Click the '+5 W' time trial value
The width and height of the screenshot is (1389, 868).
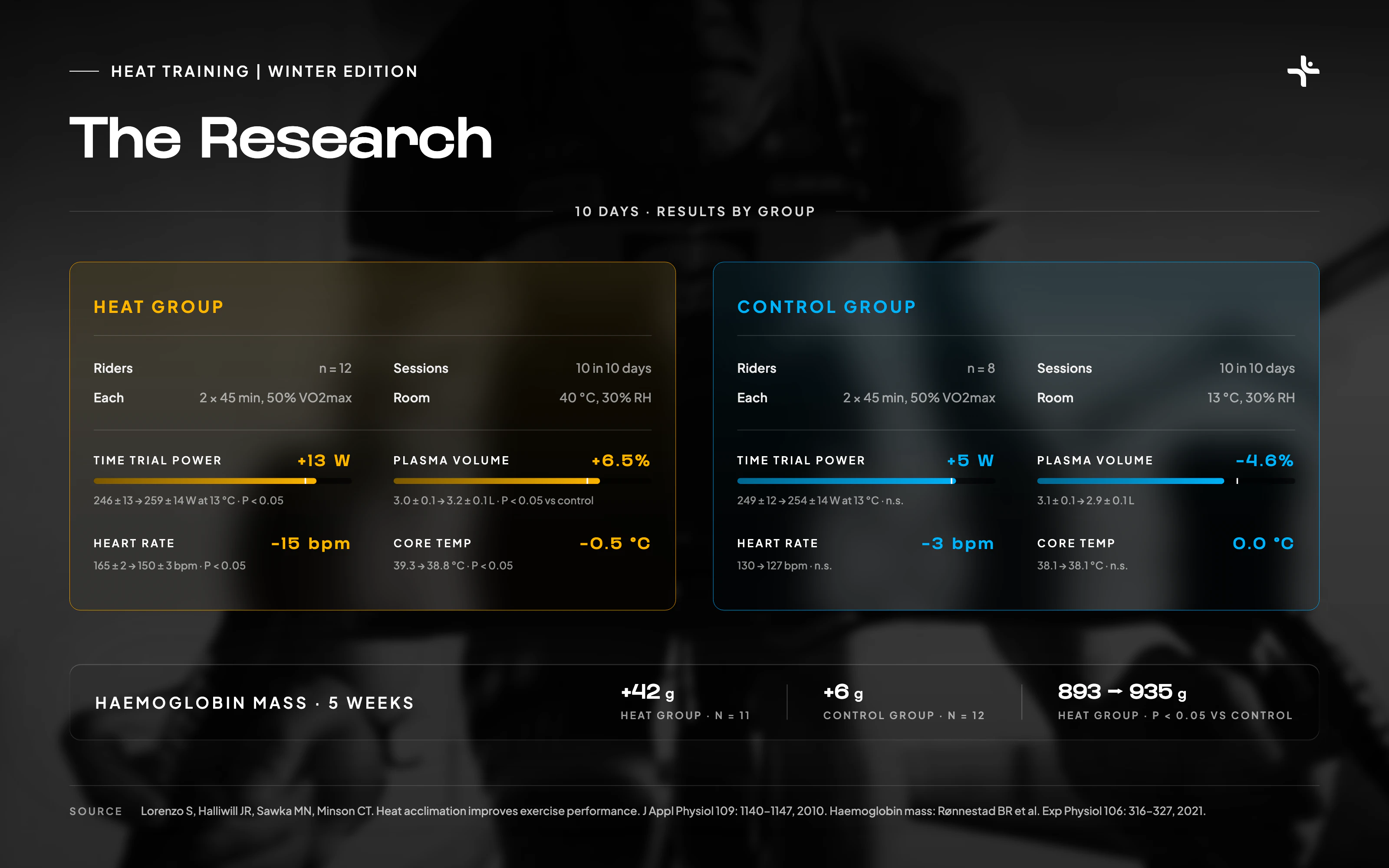(971, 460)
